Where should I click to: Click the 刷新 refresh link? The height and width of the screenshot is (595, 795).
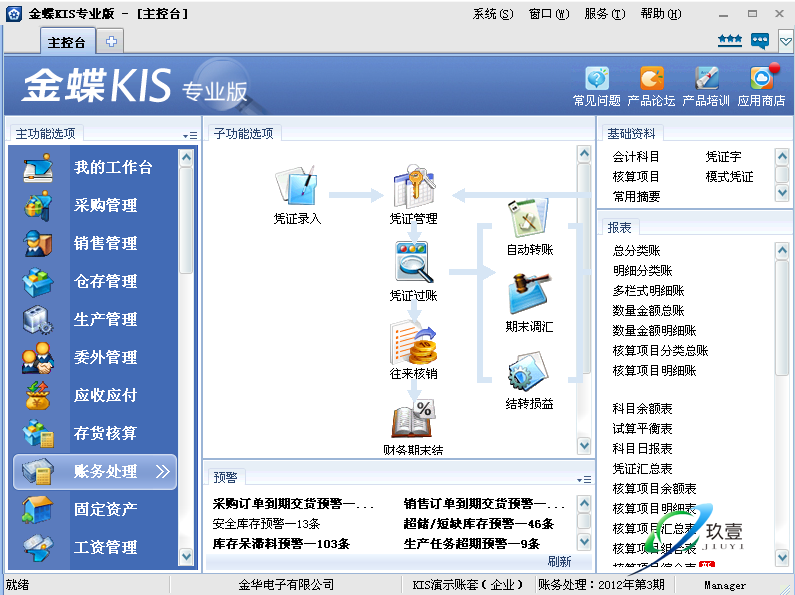coord(559,562)
